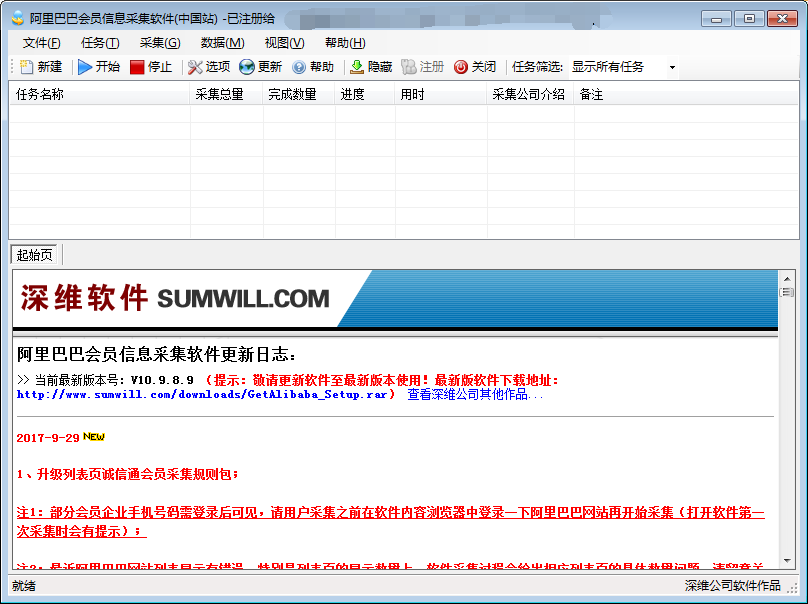
Task: Open 选项 options tool icon
Action: (195, 67)
